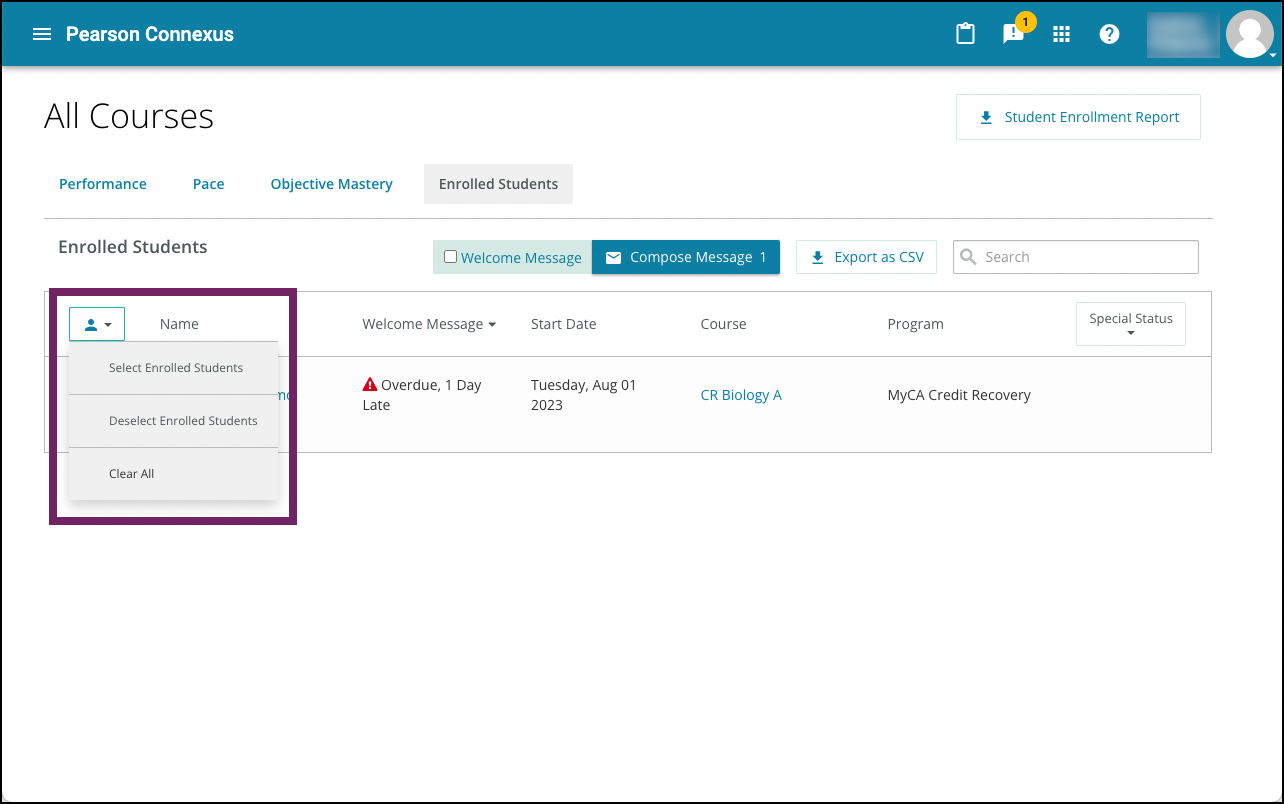Open the announcements icon with badge 1
The image size is (1284, 804).
pyautogui.click(x=1014, y=34)
